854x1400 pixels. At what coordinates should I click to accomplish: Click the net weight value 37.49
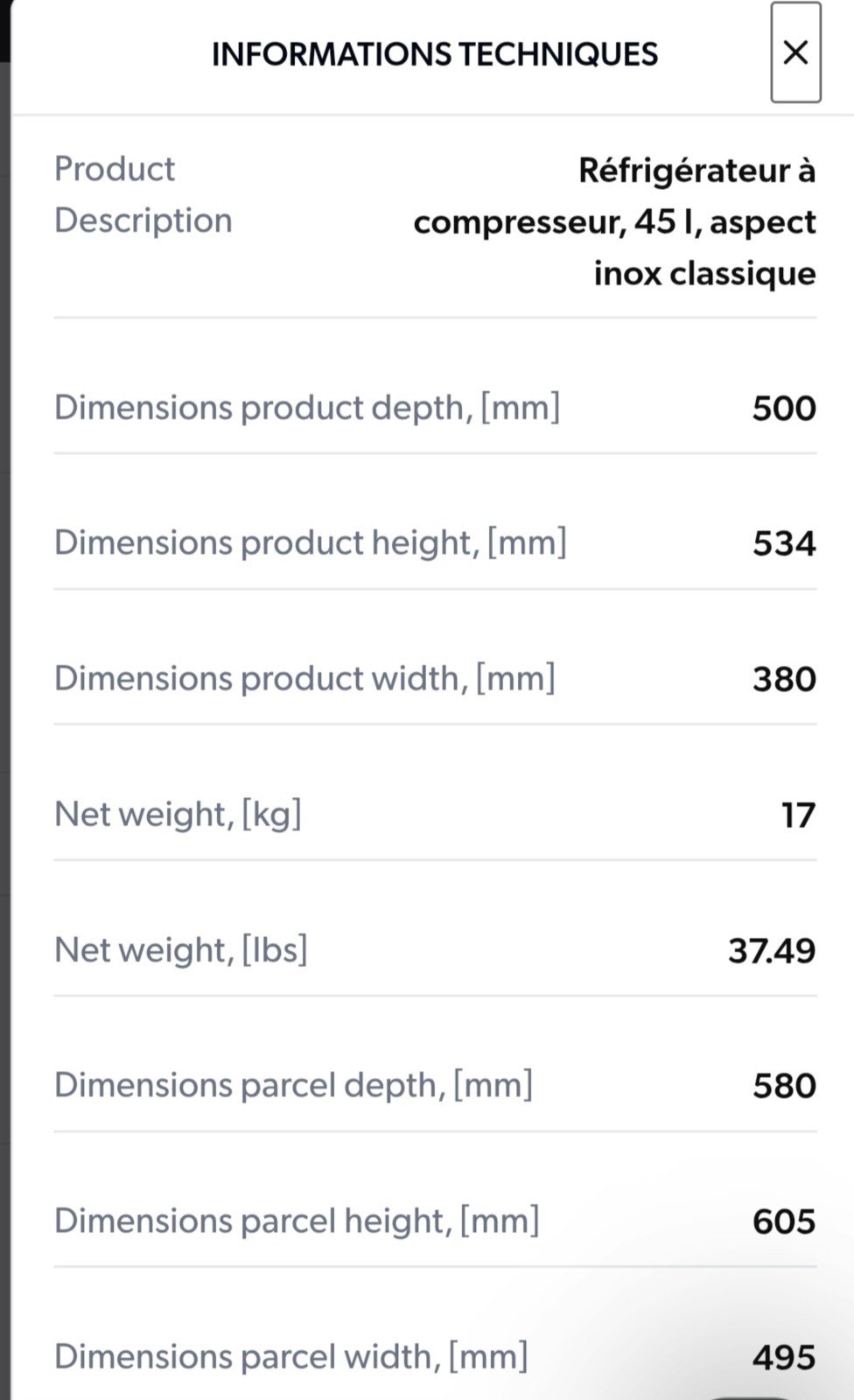click(x=772, y=950)
